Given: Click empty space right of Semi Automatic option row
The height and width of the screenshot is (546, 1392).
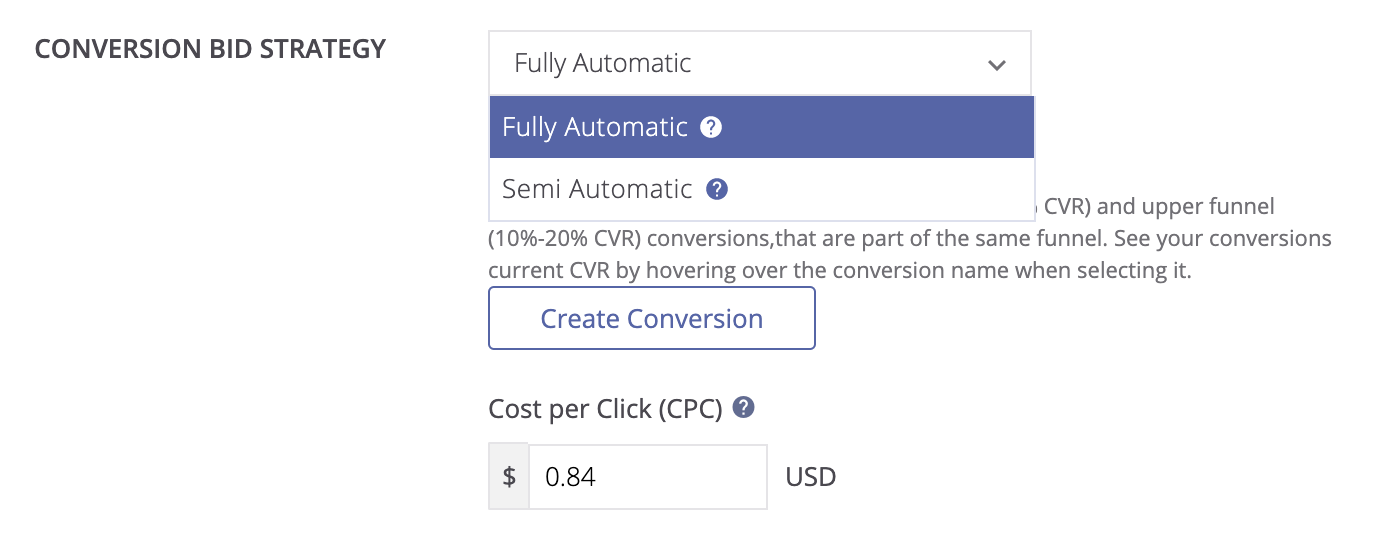Looking at the screenshot, I should [880, 189].
